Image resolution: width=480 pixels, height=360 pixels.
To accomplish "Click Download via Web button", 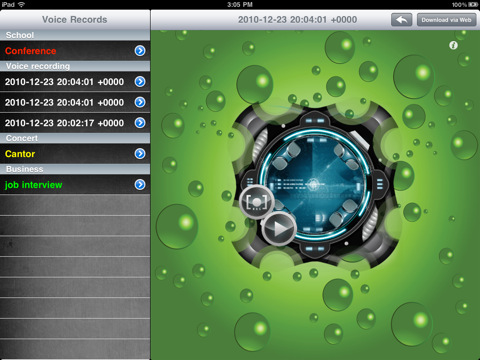I will coord(446,20).
